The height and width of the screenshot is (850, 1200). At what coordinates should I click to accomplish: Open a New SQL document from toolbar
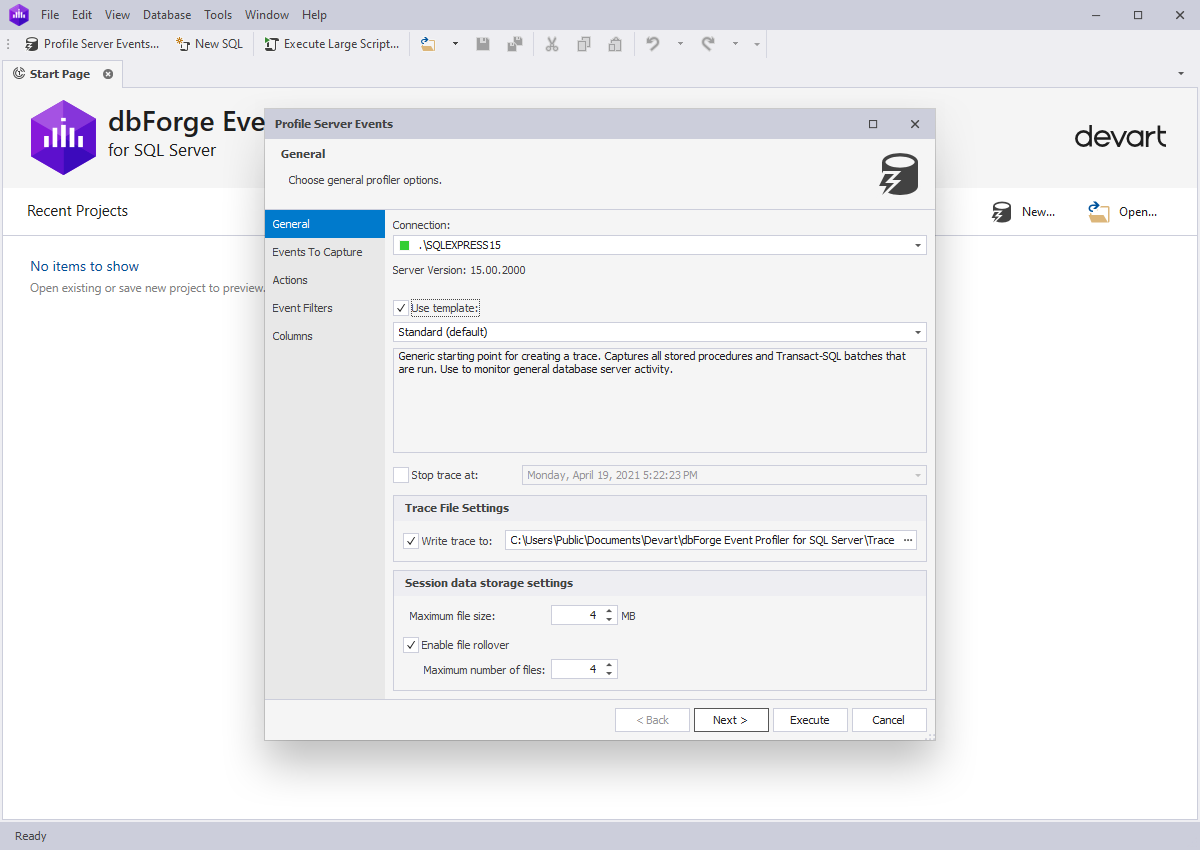(x=183, y=43)
